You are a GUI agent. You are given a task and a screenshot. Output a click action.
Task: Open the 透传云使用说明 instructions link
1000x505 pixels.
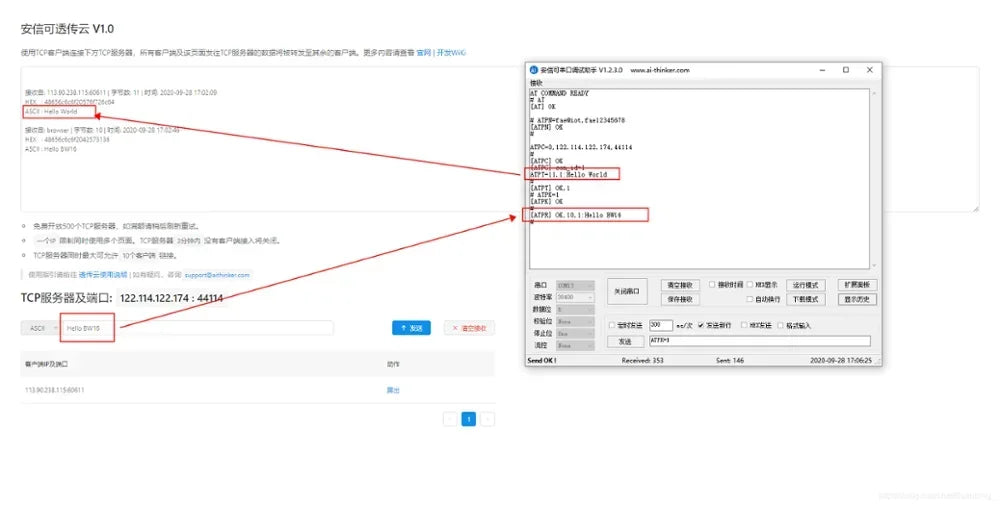pos(103,275)
